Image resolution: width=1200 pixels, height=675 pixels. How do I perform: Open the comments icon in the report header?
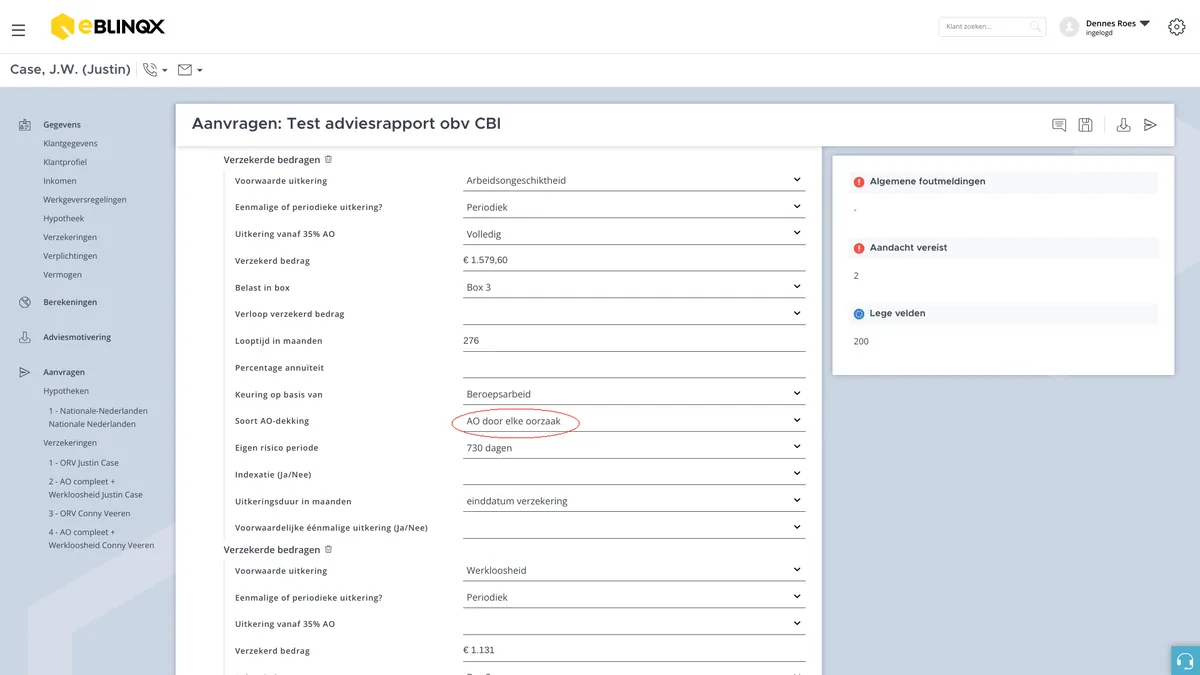[1059, 125]
